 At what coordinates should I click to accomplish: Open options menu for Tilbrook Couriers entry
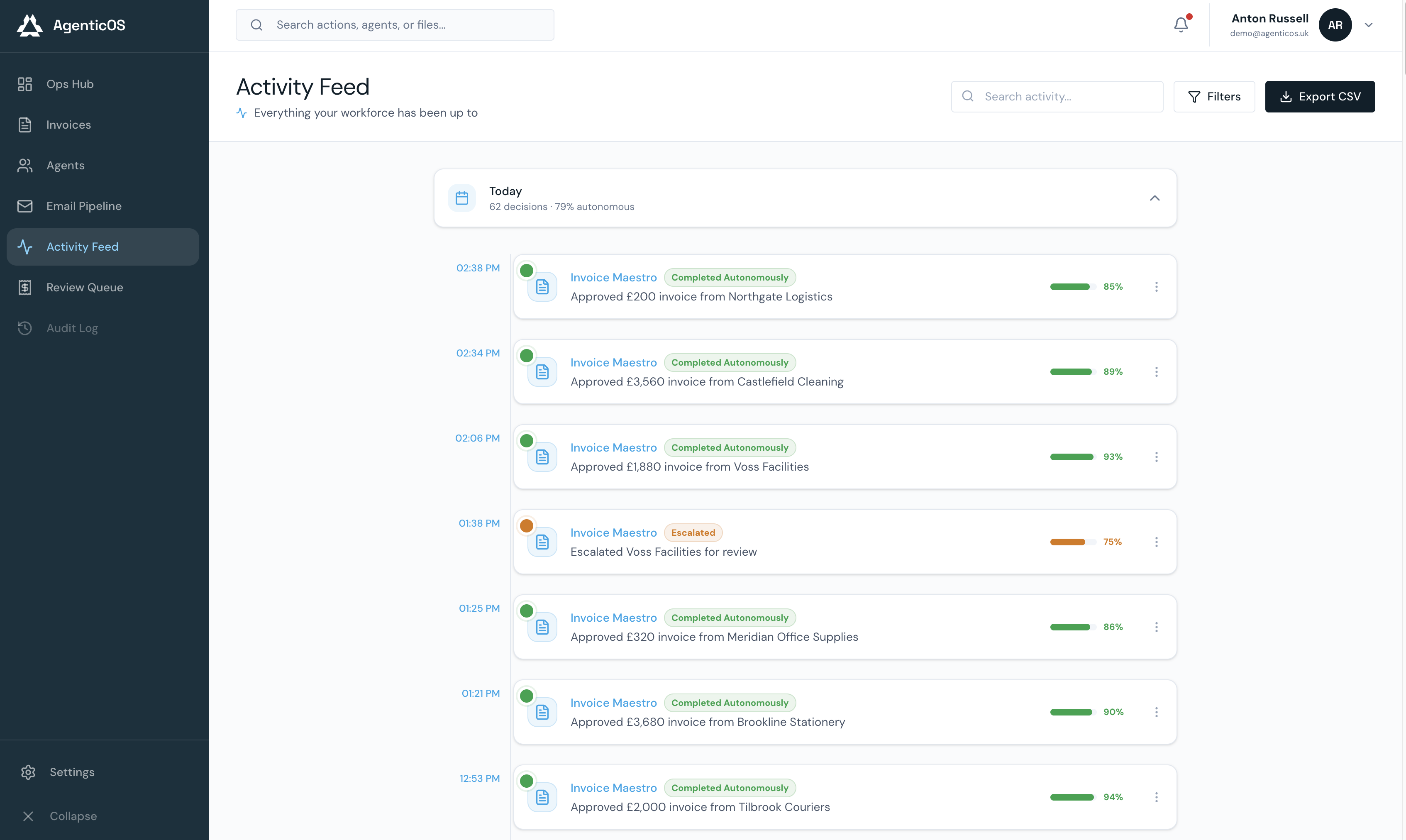point(1157,797)
